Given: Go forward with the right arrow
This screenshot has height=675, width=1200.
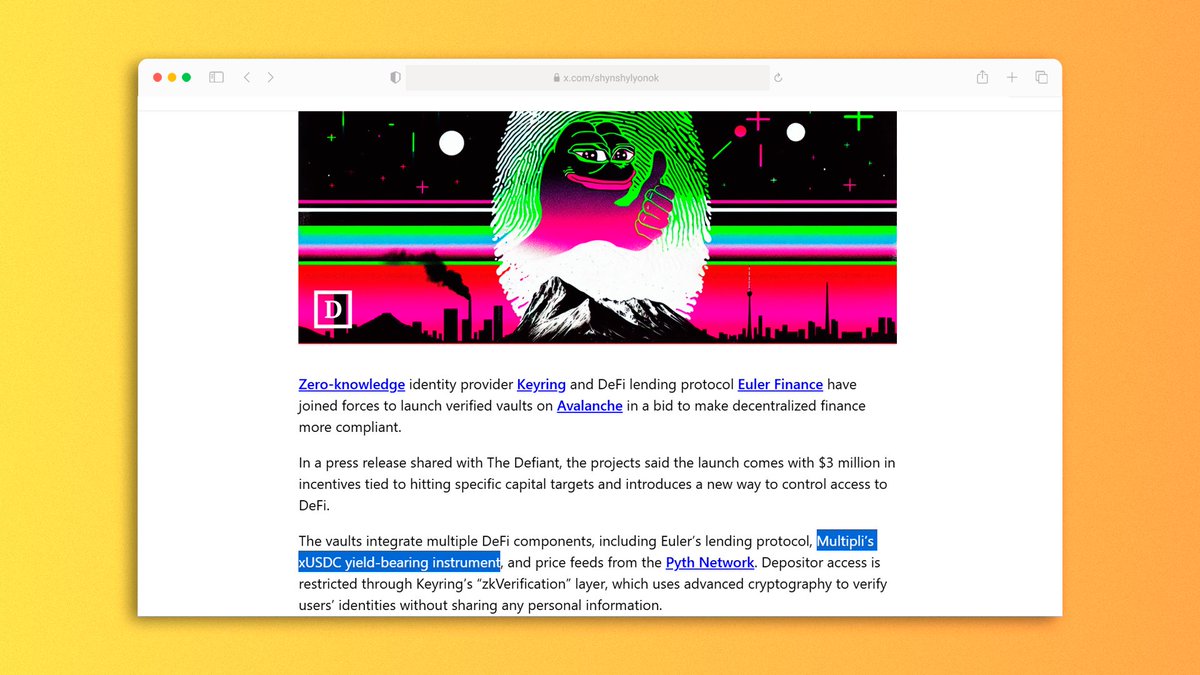Looking at the screenshot, I should [270, 77].
